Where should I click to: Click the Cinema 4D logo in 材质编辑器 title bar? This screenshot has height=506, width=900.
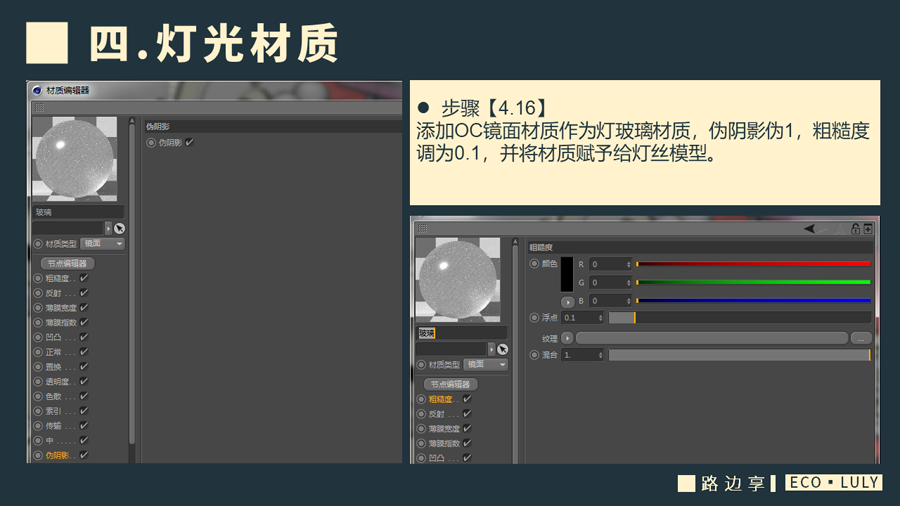[37, 90]
